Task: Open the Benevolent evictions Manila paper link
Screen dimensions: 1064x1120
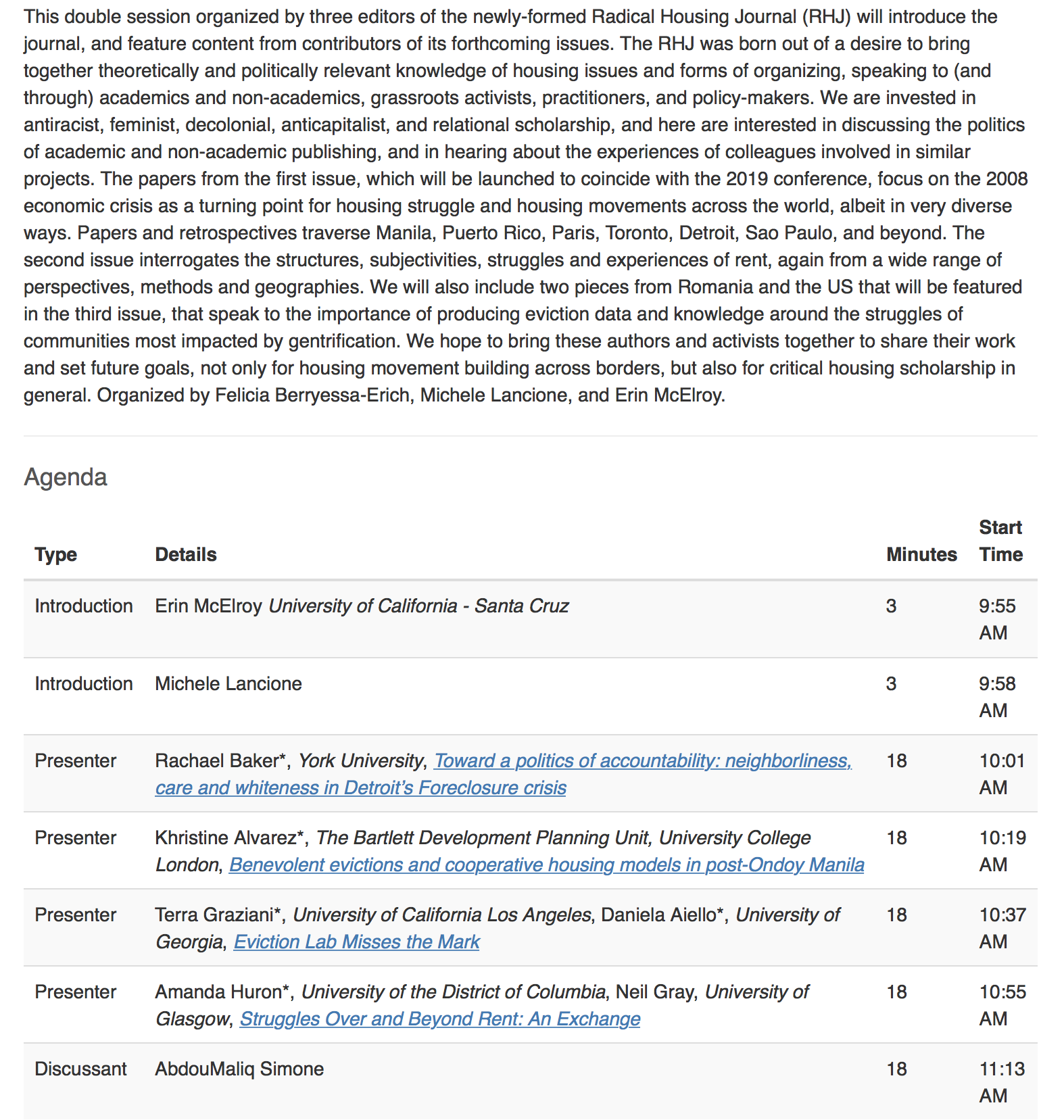Action: click(x=546, y=865)
